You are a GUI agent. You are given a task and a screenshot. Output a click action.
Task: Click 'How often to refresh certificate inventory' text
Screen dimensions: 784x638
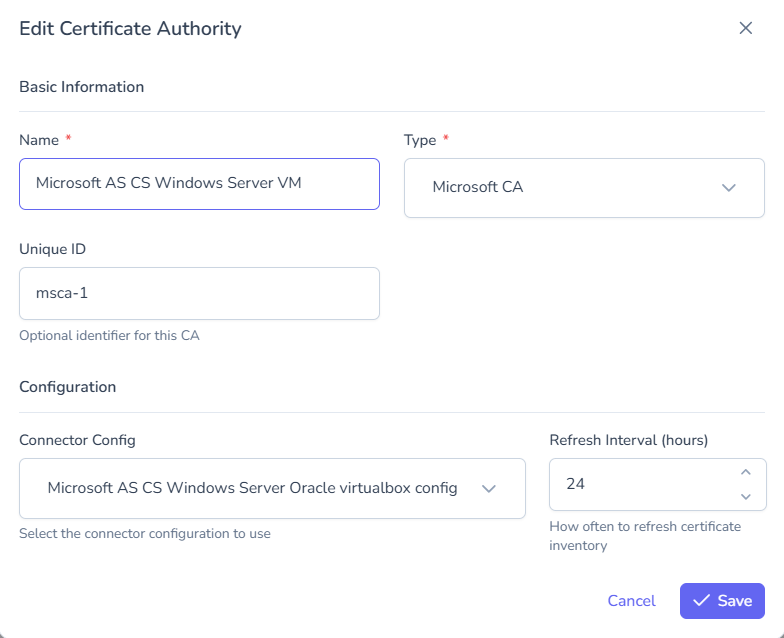(x=645, y=536)
